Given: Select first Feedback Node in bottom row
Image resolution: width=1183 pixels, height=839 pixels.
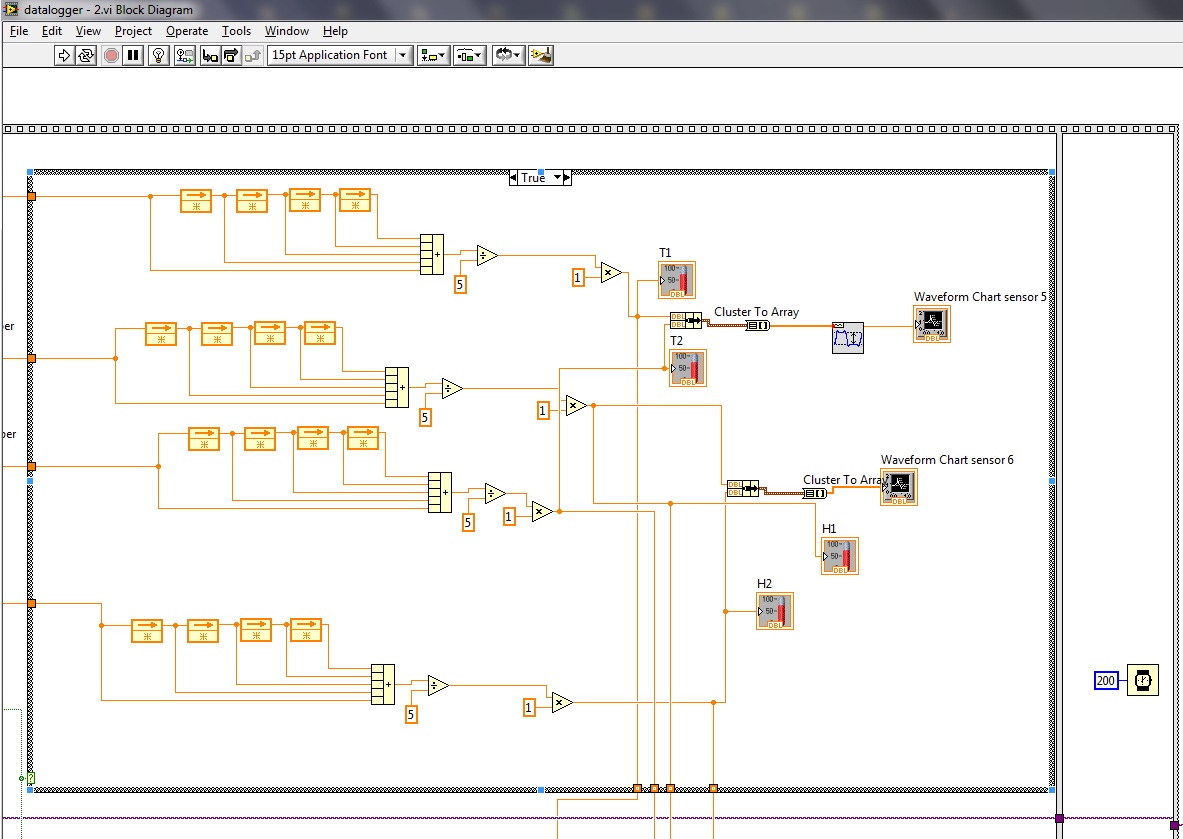Looking at the screenshot, I should pos(147,631).
